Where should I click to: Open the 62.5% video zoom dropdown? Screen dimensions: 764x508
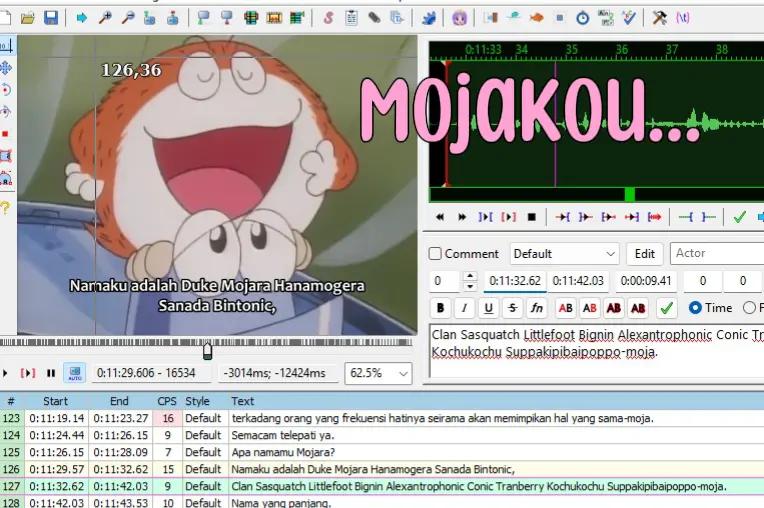tap(378, 373)
